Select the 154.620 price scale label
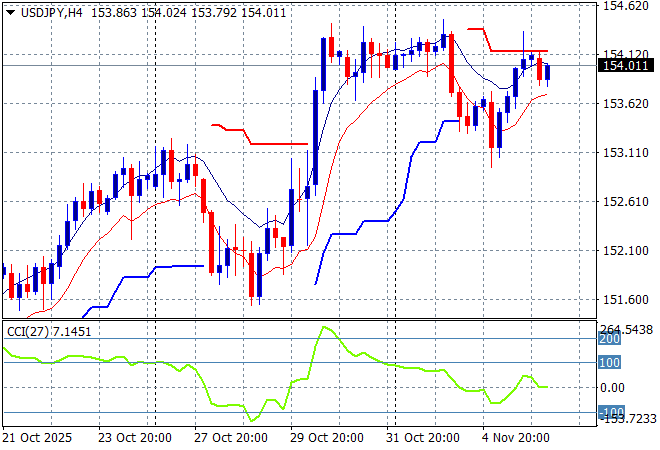 [626, 6]
